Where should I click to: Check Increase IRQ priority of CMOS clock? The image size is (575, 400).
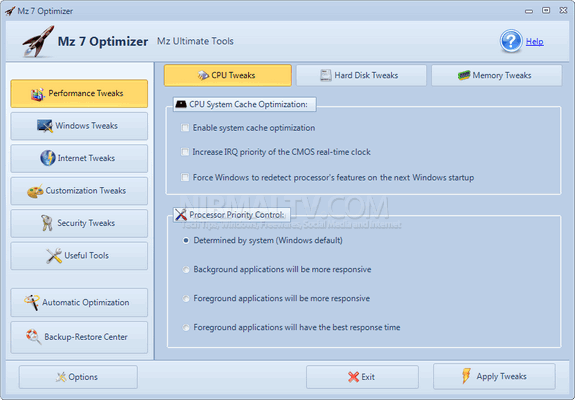point(185,152)
